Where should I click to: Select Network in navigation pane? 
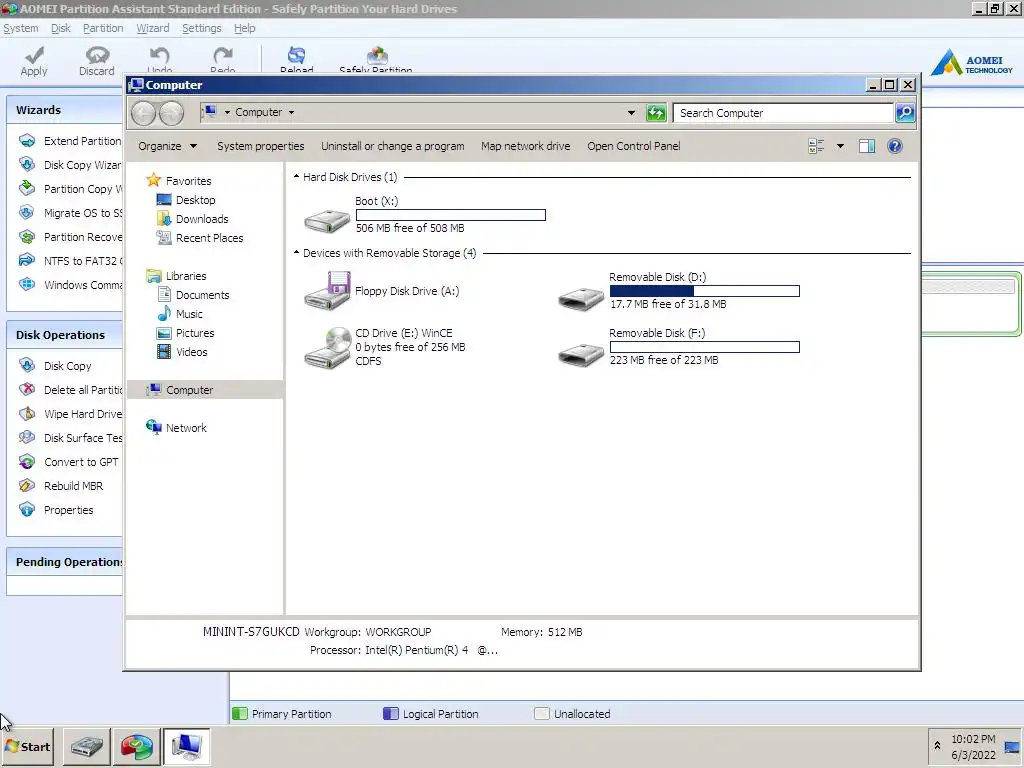[x=176, y=428]
